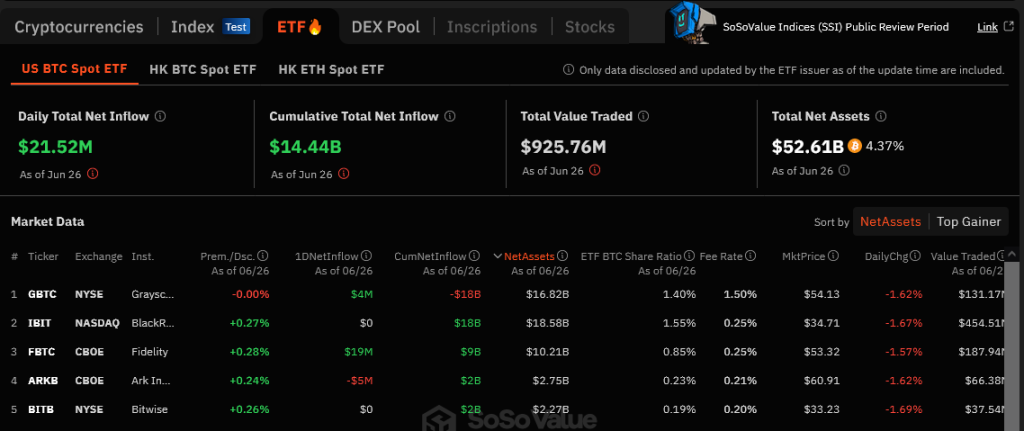Show info for MktPrice column
The height and width of the screenshot is (431, 1024).
tap(833, 256)
